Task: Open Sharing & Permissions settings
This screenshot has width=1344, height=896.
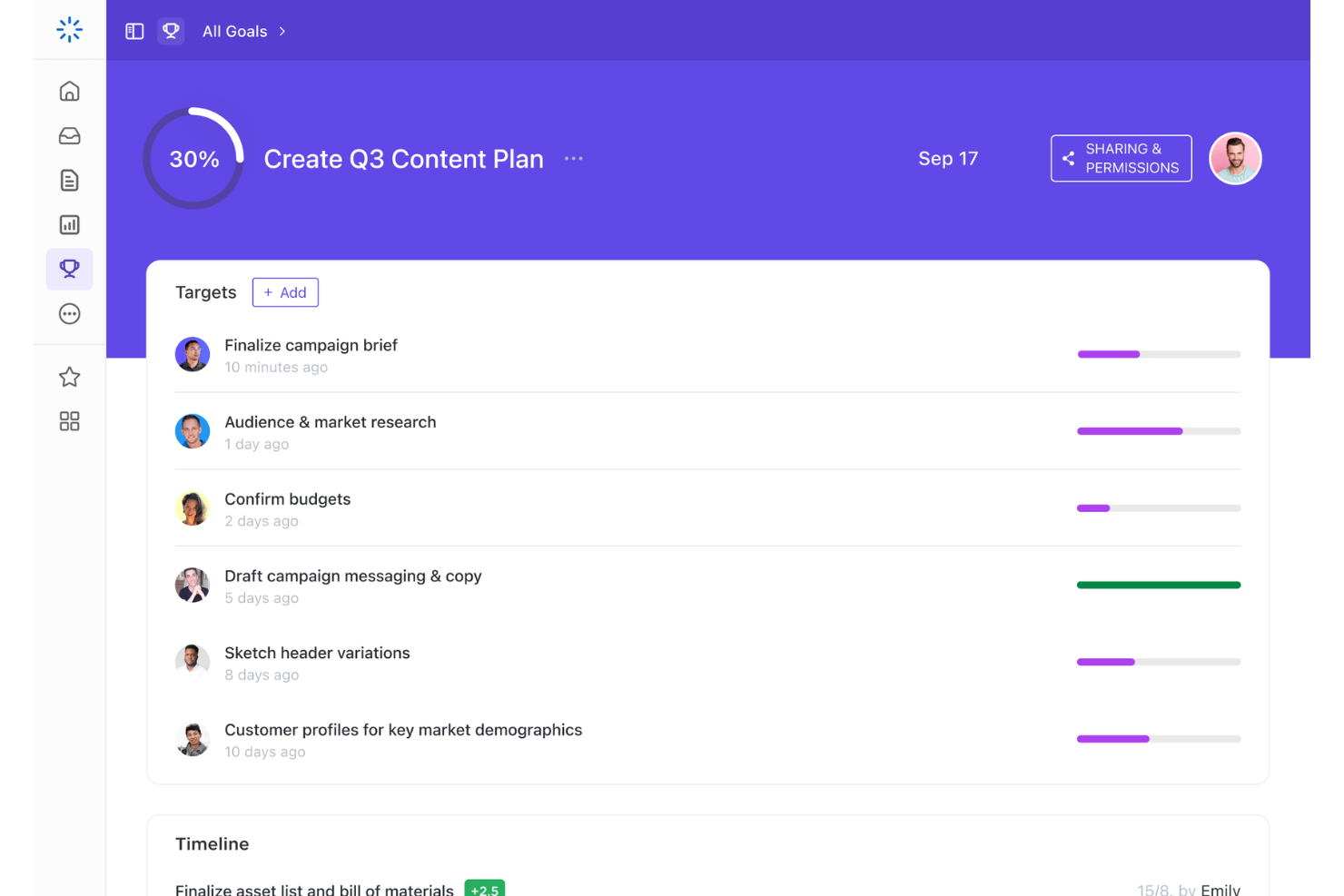Action: (x=1121, y=158)
